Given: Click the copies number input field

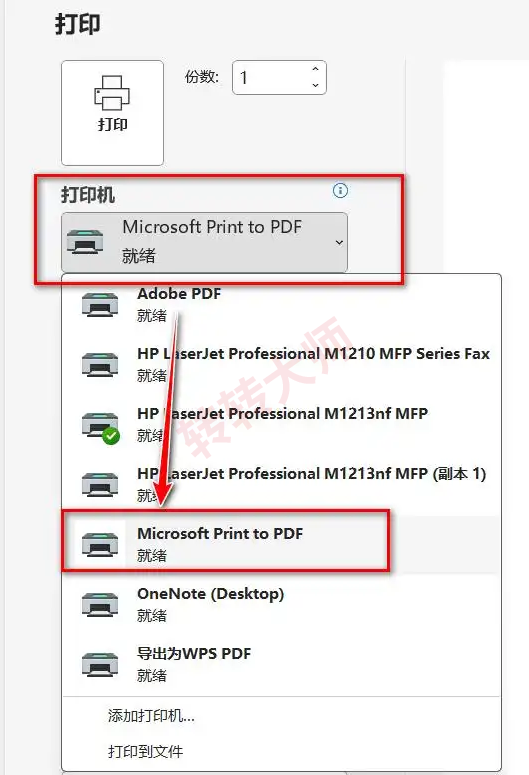Looking at the screenshot, I should pos(279,78).
